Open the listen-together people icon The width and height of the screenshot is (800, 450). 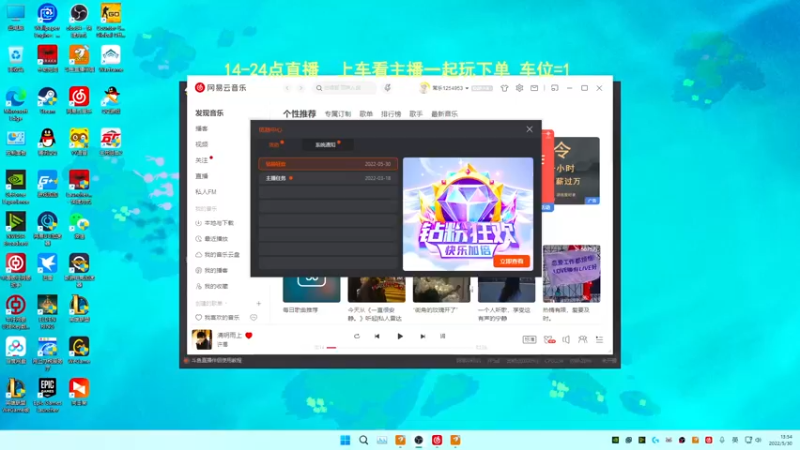[x=583, y=339]
